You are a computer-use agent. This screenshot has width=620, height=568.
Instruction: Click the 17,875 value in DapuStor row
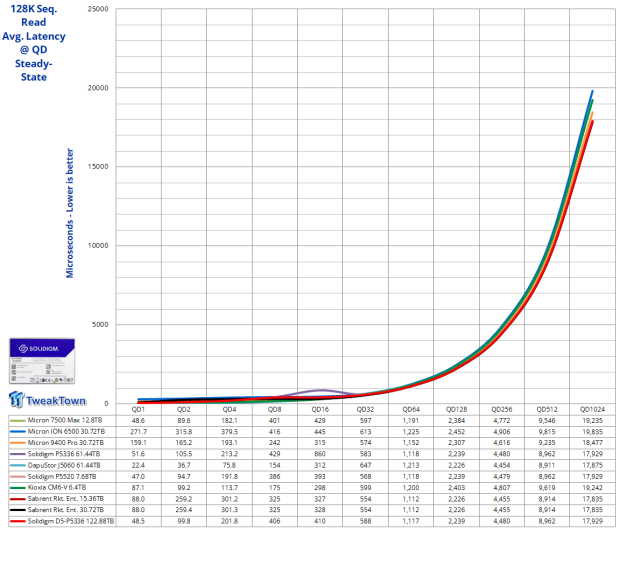pos(592,465)
